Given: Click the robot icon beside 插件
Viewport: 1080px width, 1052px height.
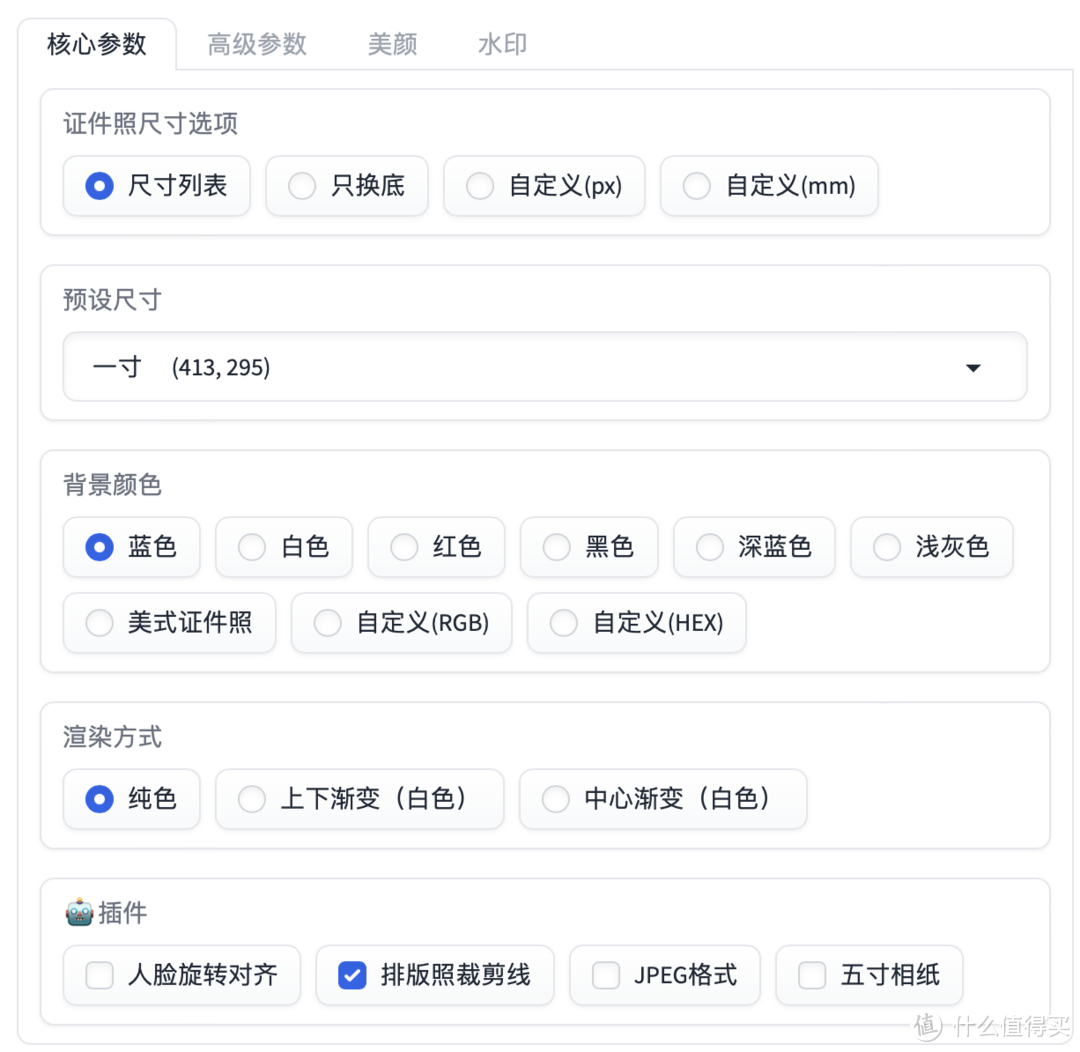Looking at the screenshot, I should pos(79,912).
